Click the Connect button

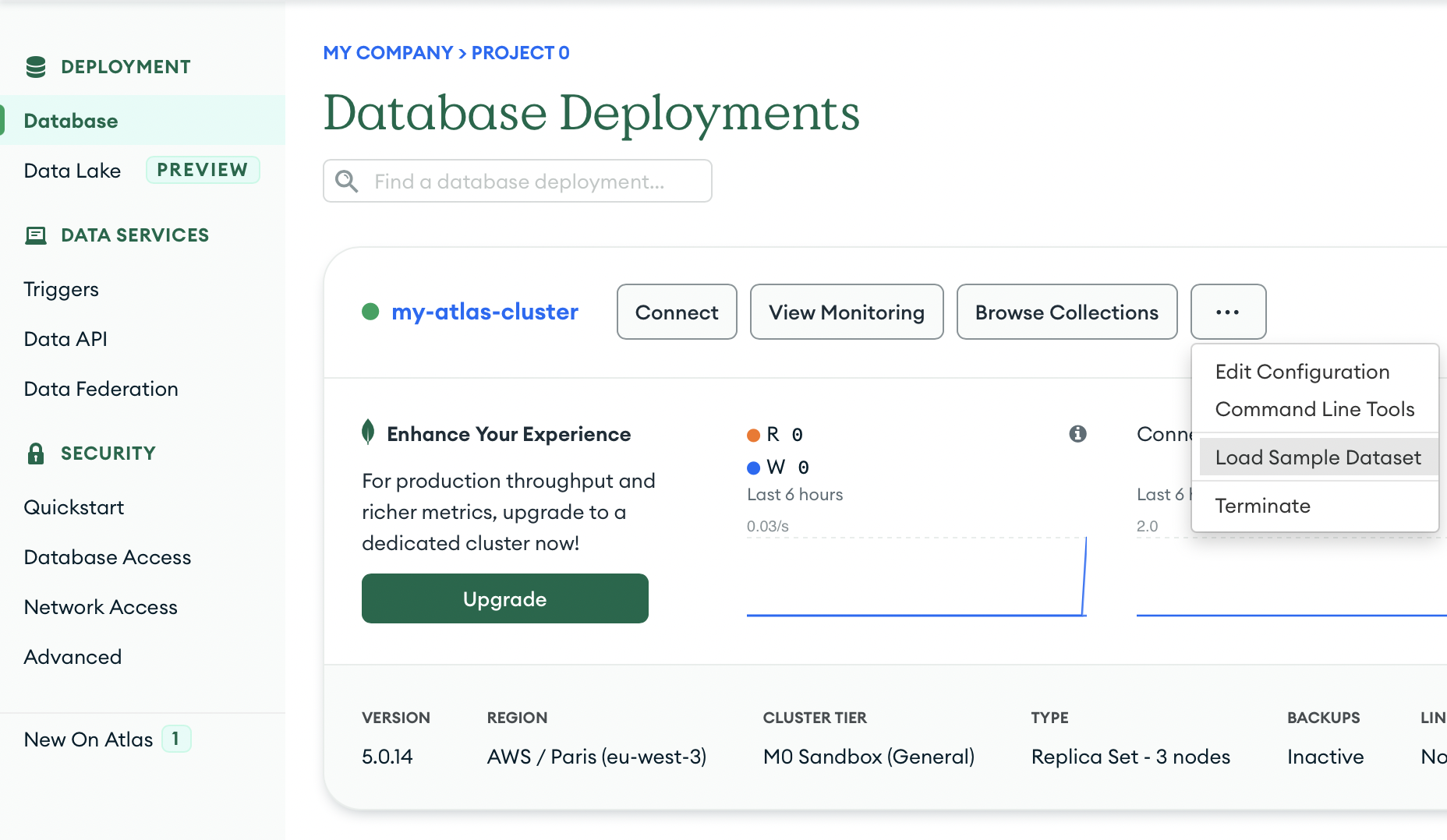676,312
